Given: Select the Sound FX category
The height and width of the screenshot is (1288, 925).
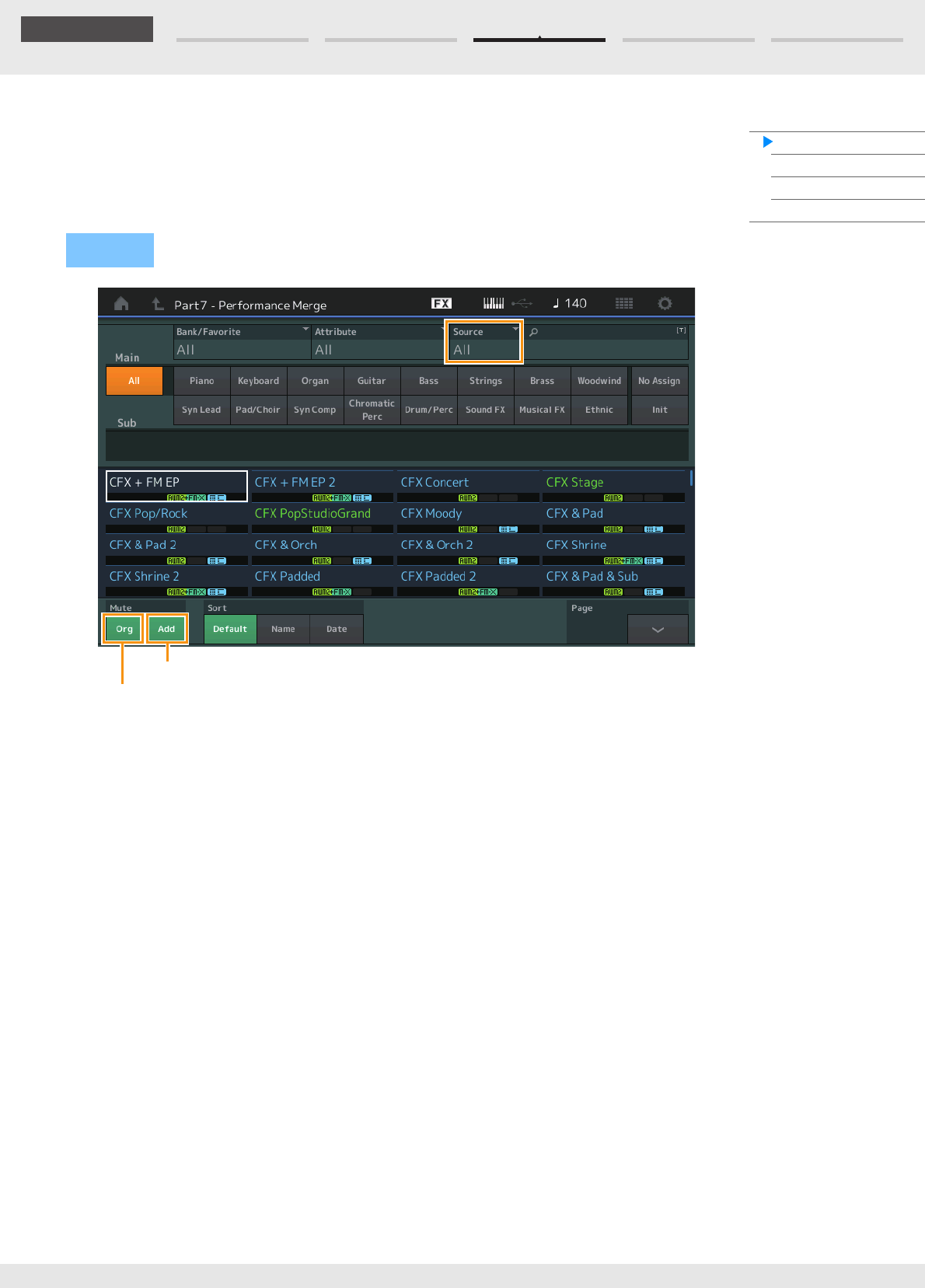Looking at the screenshot, I should coord(486,410).
